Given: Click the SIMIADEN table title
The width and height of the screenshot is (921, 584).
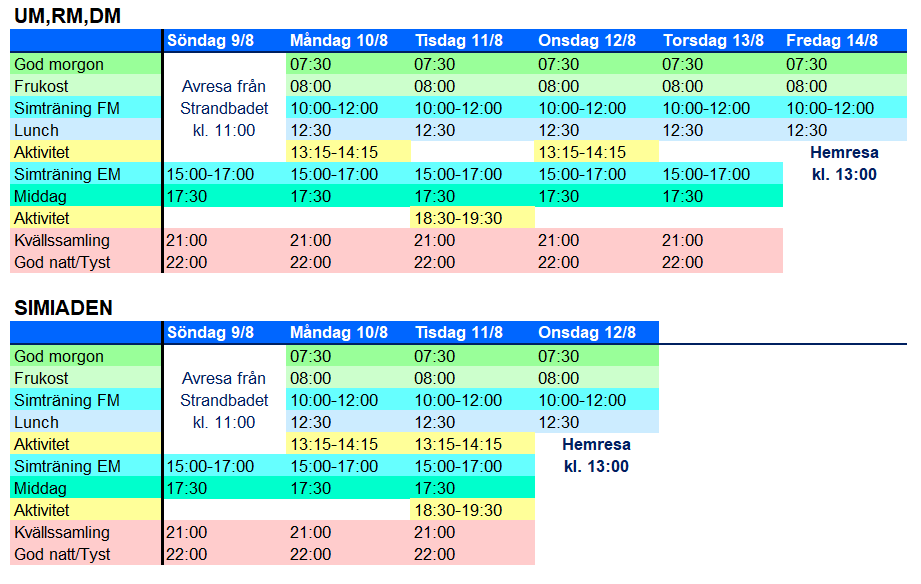Looking at the screenshot, I should pyautogui.click(x=63, y=308).
